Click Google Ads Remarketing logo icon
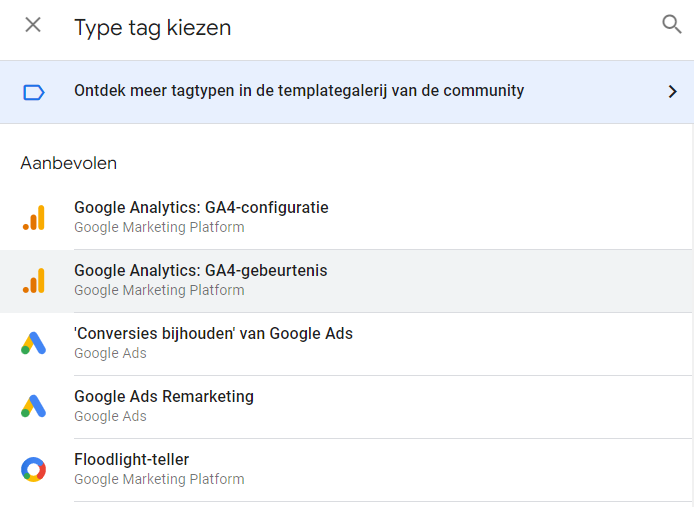The image size is (694, 507). click(34, 406)
